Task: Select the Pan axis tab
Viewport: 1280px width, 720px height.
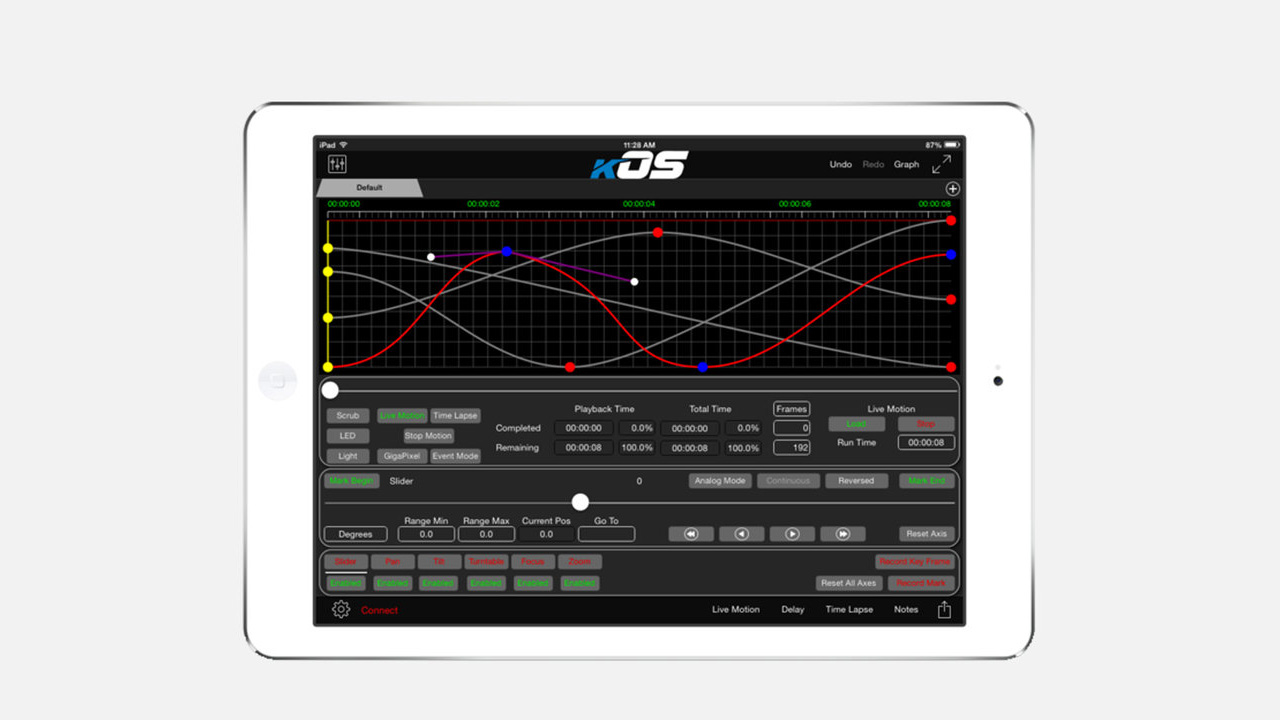Action: click(393, 562)
